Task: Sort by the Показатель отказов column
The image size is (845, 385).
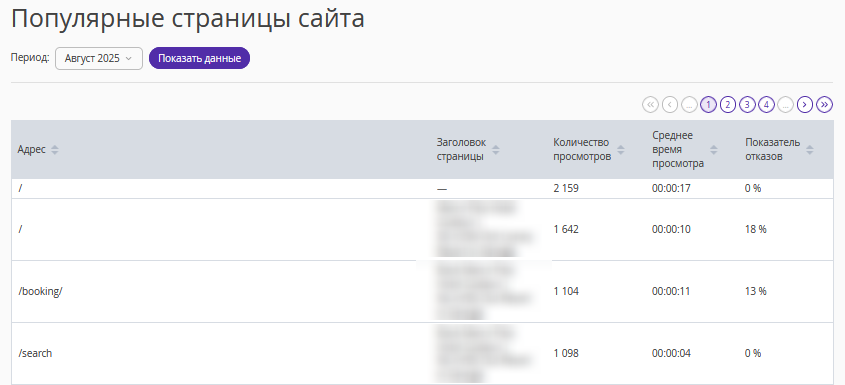Action: click(809, 150)
